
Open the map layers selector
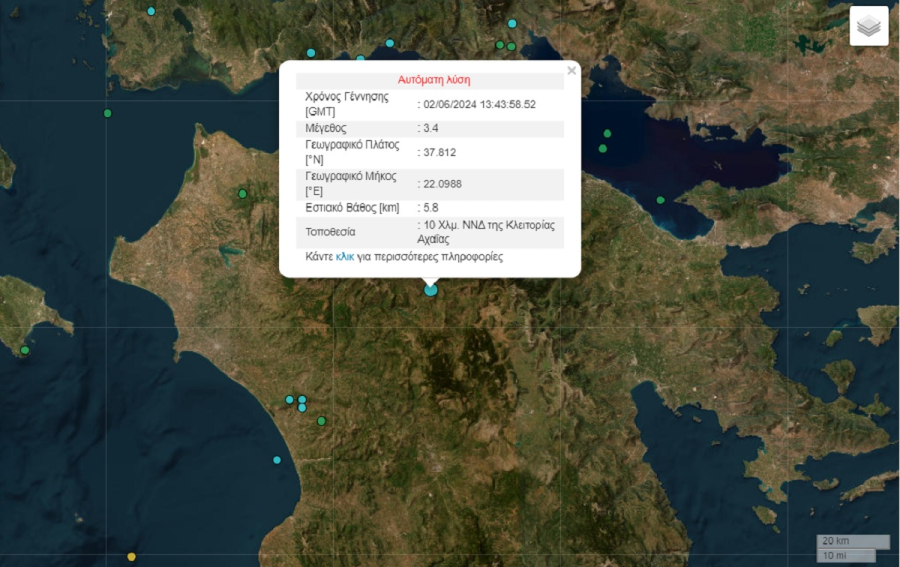869,26
